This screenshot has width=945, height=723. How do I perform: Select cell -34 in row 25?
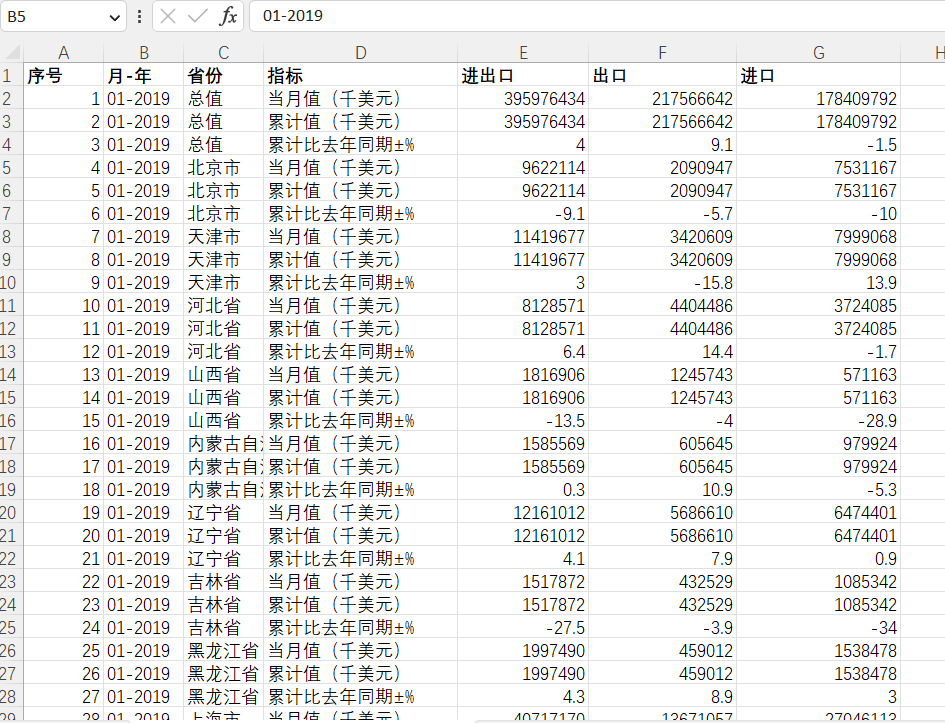point(818,628)
